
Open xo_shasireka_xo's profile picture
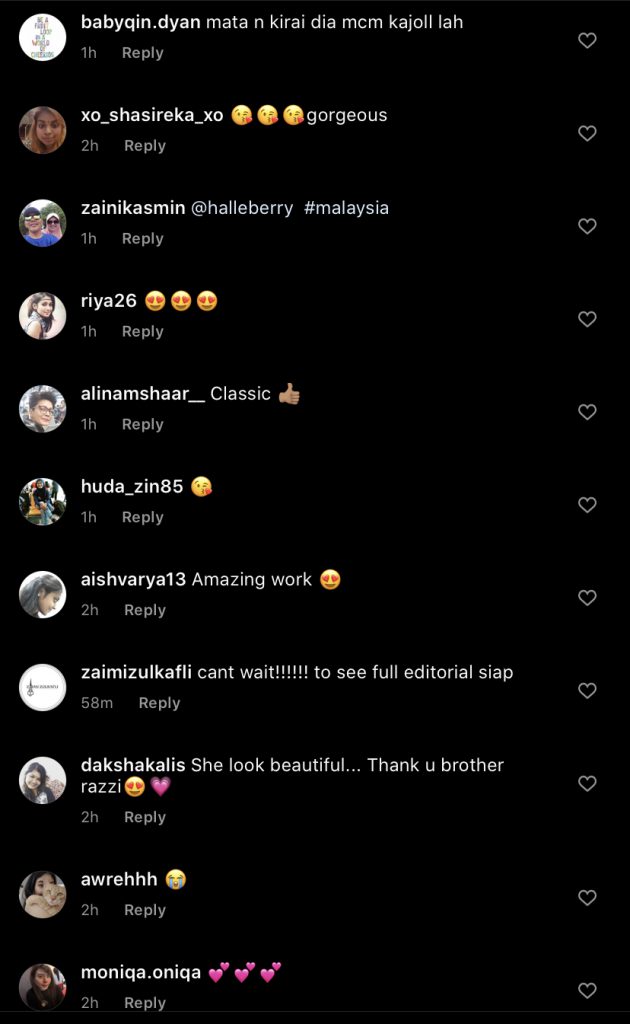click(x=43, y=130)
